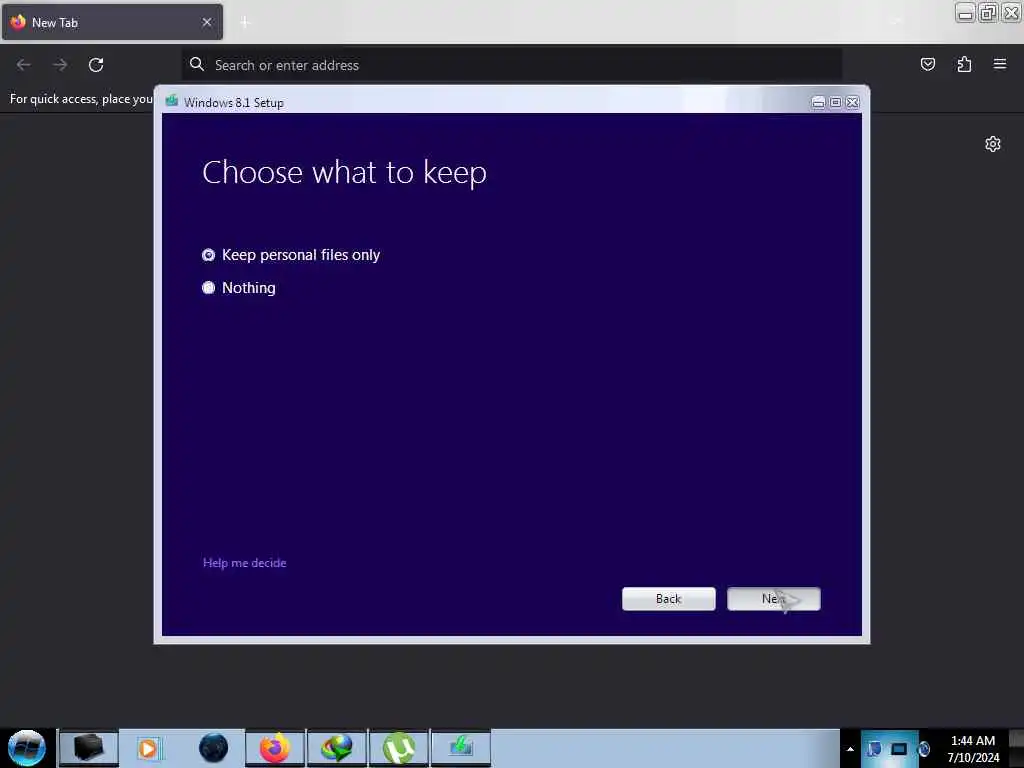Go forward in Firefox navigation
Image resolution: width=1024 pixels, height=768 pixels.
60,65
